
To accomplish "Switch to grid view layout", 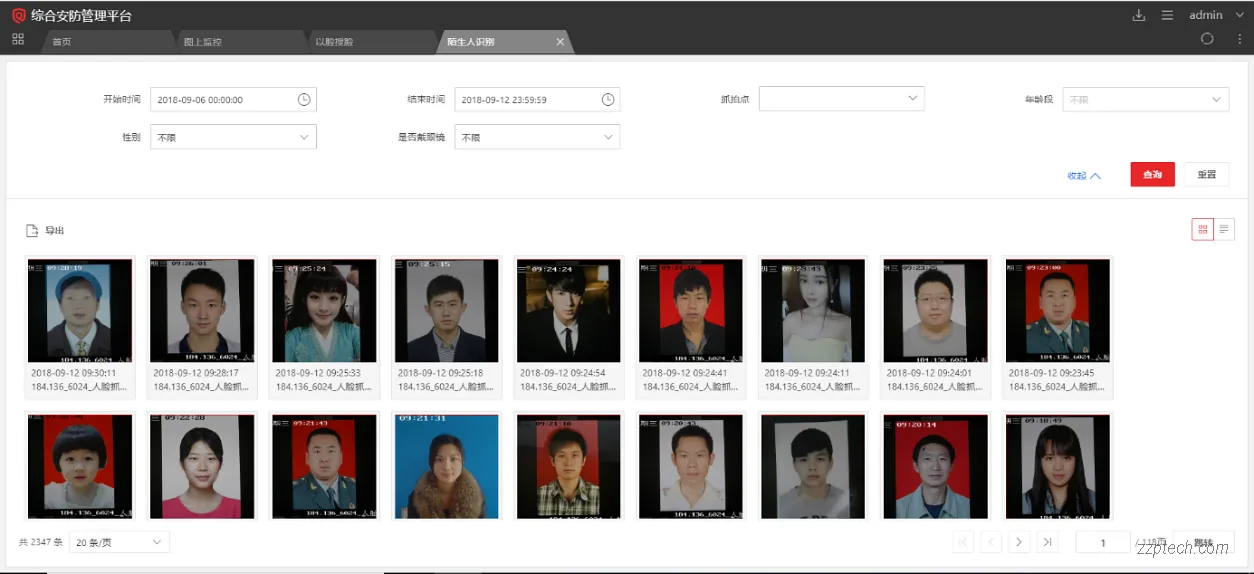I will click(1202, 230).
